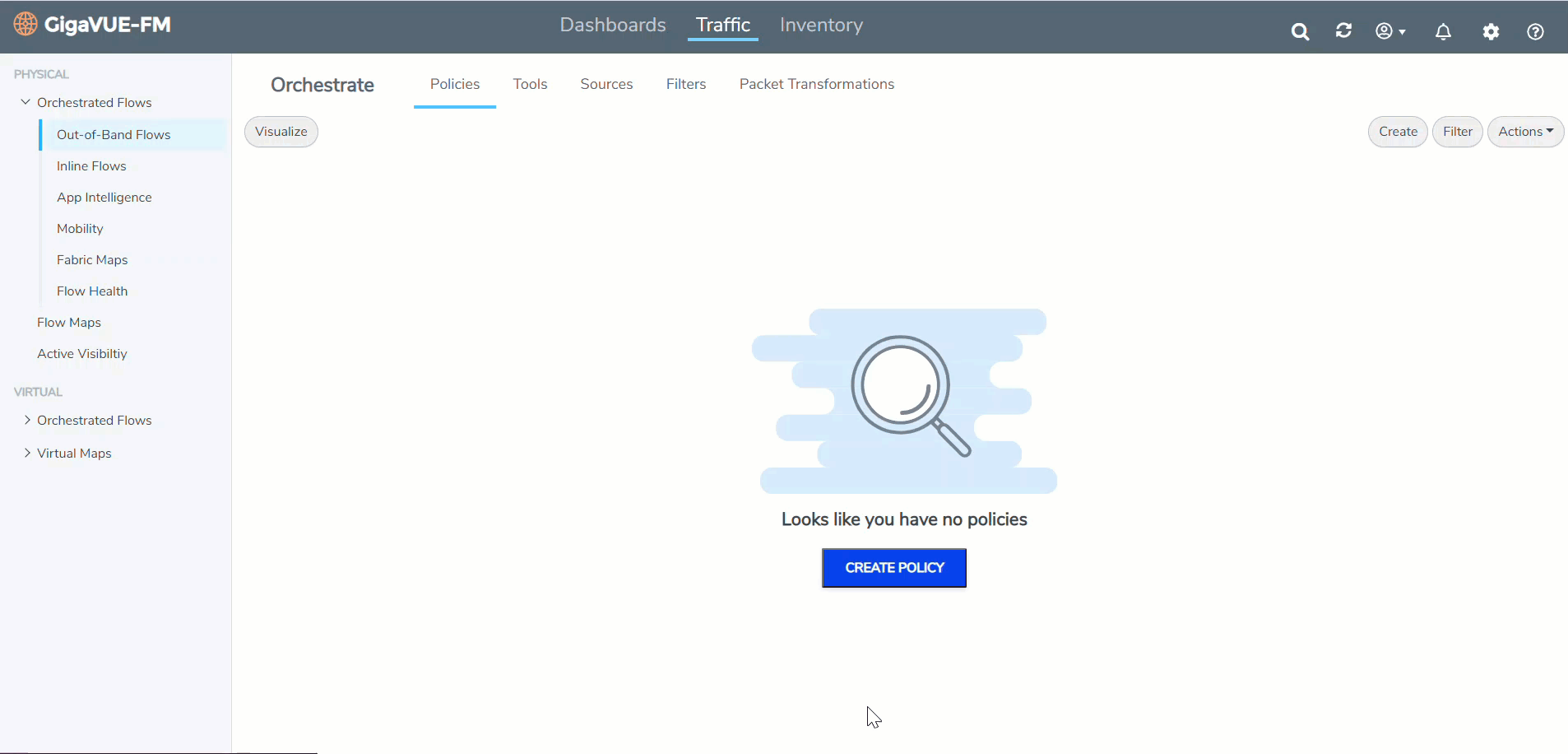Click the Visualize button
This screenshot has height=754, width=1568.
281,132
